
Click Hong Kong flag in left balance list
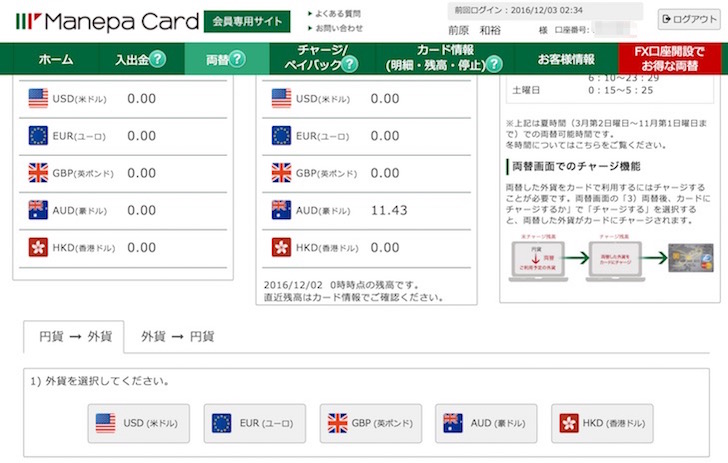pyautogui.click(x=38, y=248)
